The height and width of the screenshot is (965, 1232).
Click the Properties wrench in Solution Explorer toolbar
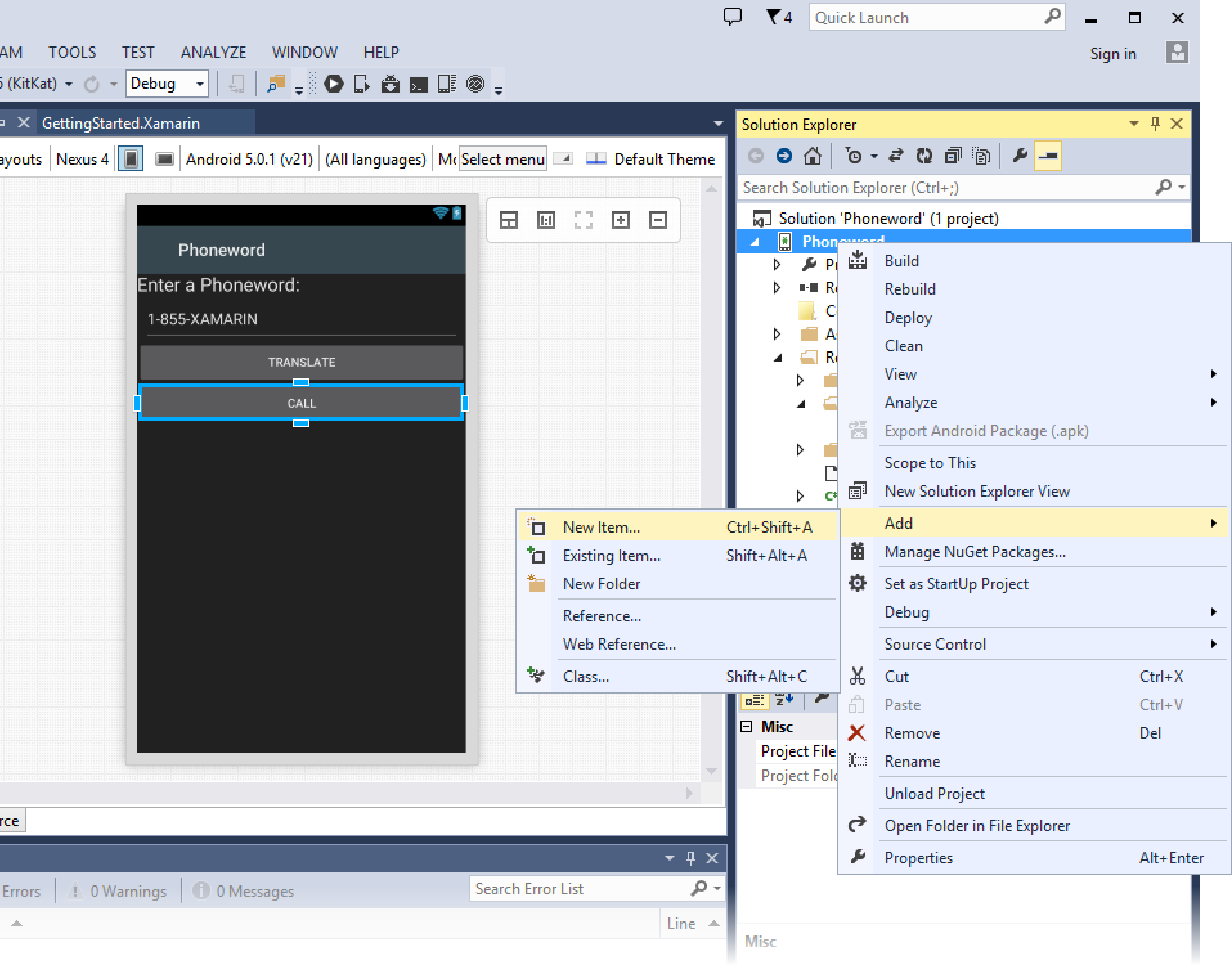[1020, 156]
